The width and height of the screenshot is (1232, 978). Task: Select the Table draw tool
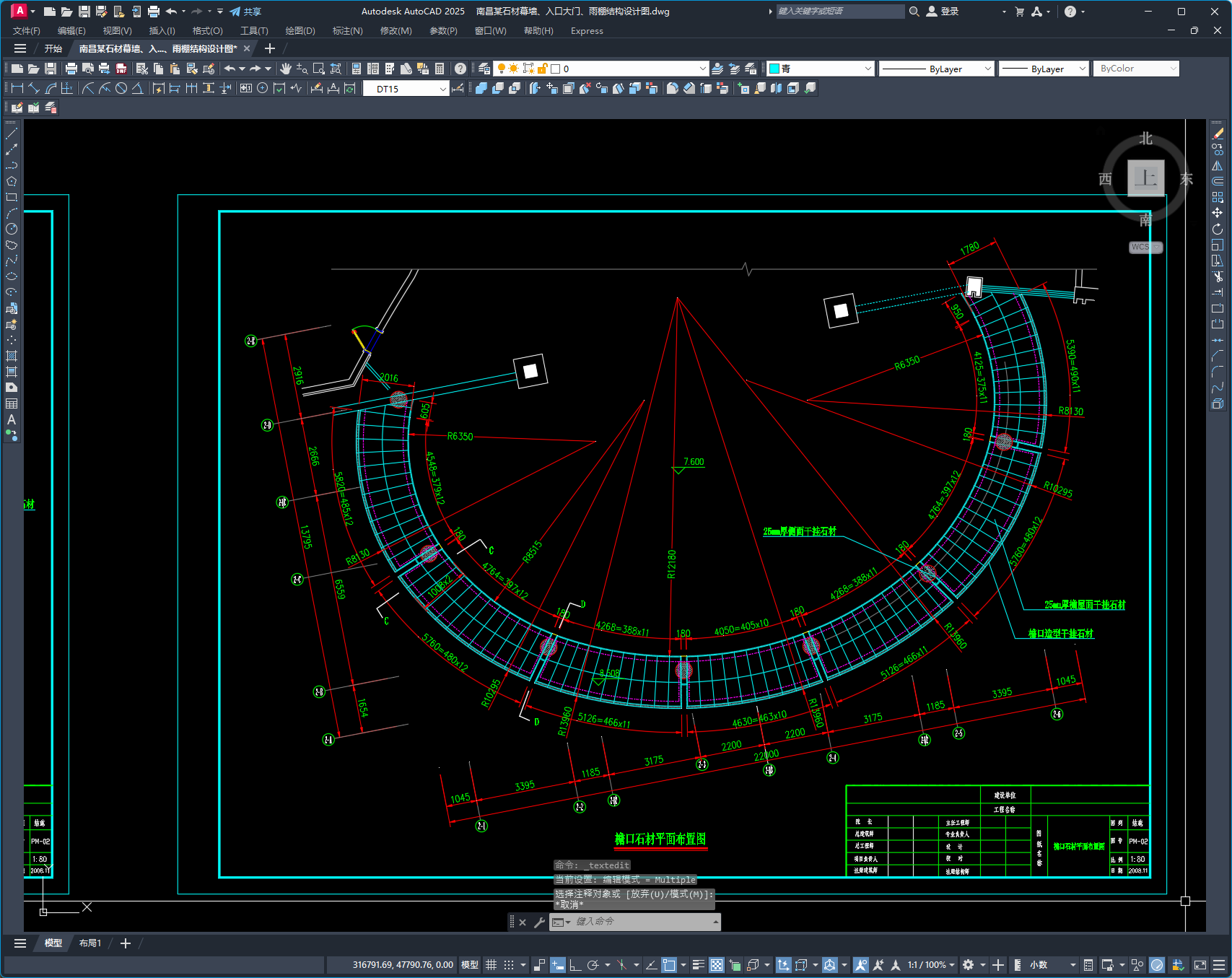12,403
